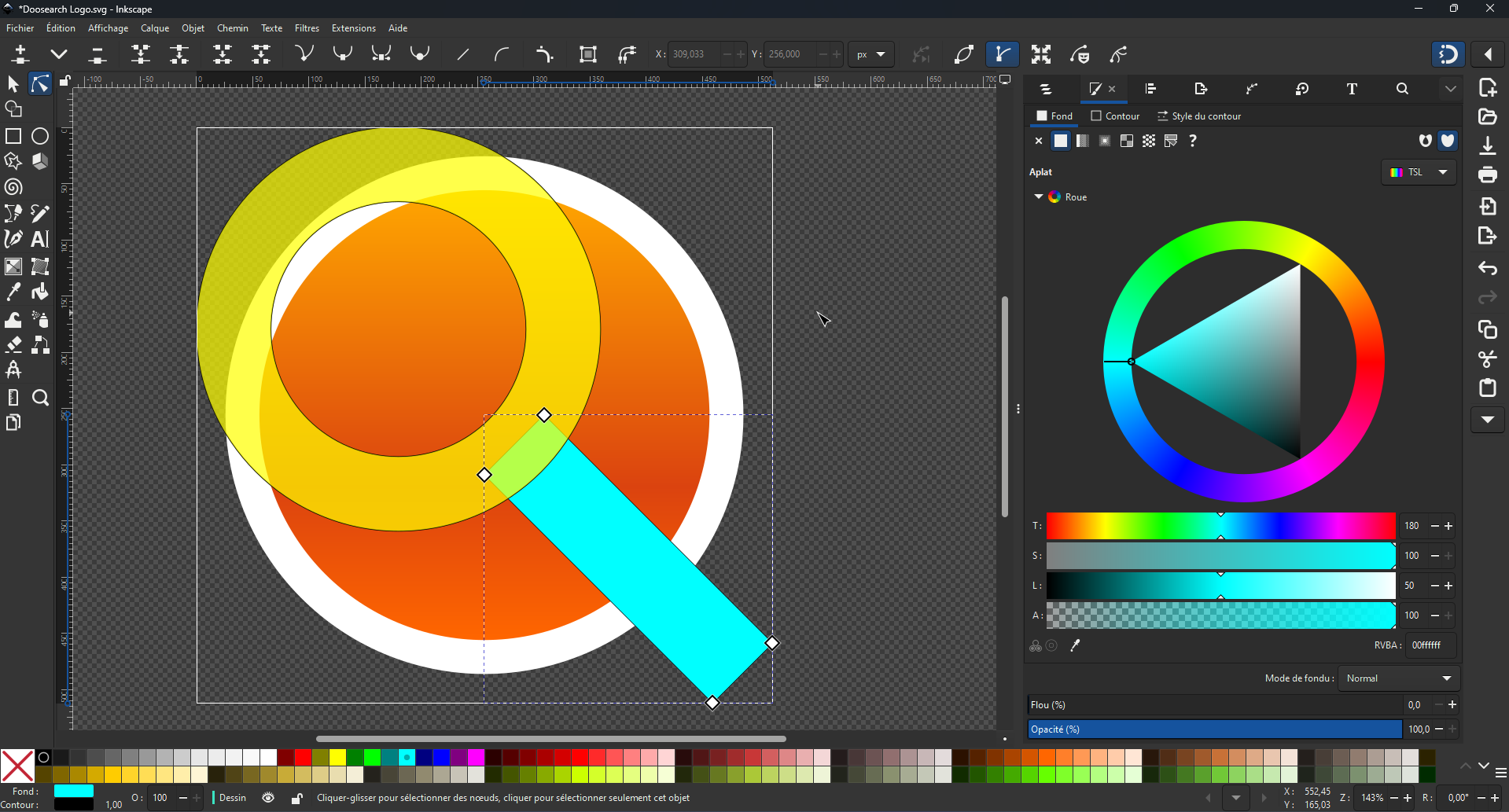
Task: Activate the Text tool
Action: pyautogui.click(x=40, y=239)
